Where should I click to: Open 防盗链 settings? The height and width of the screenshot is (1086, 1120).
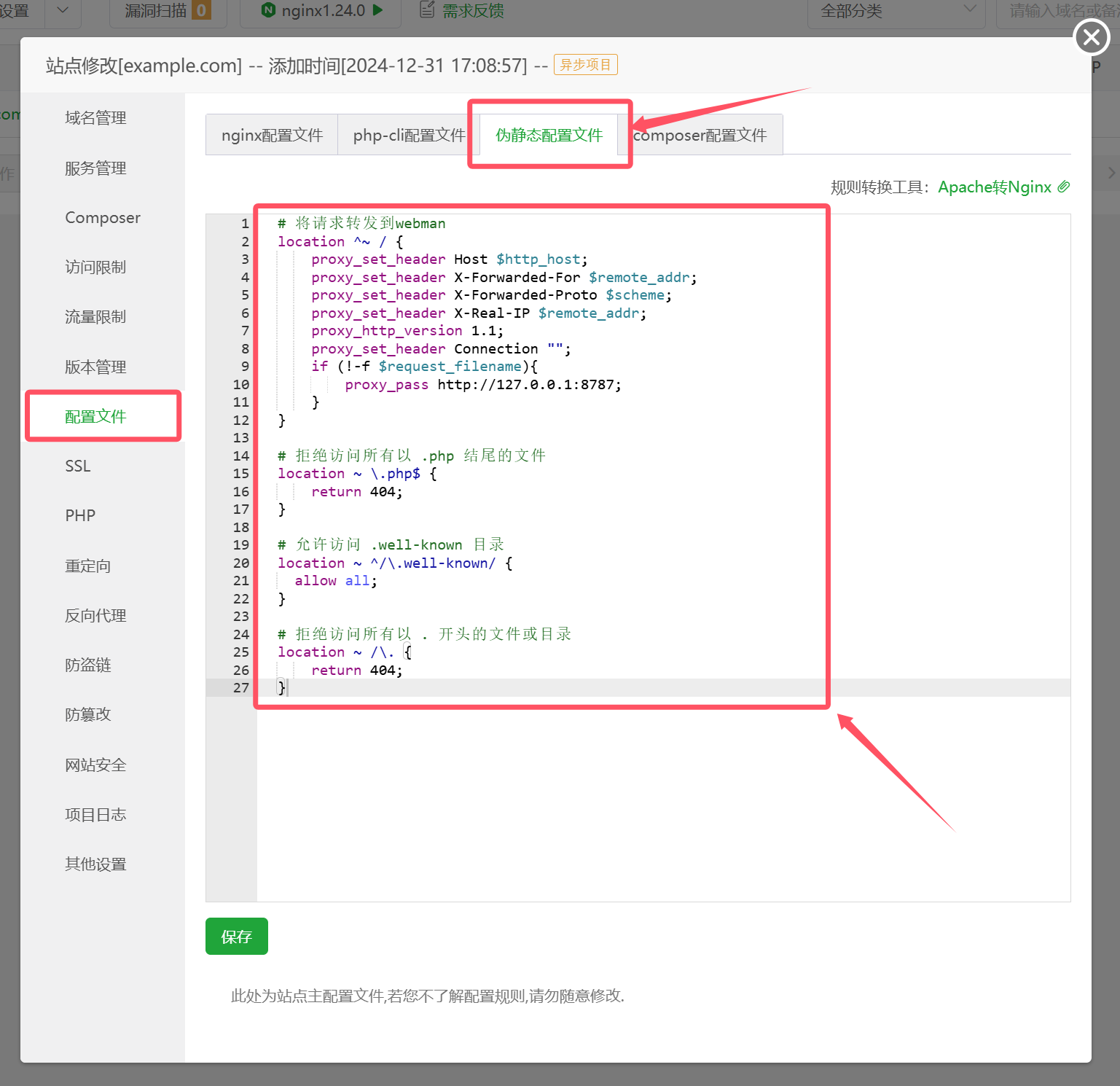coord(88,665)
